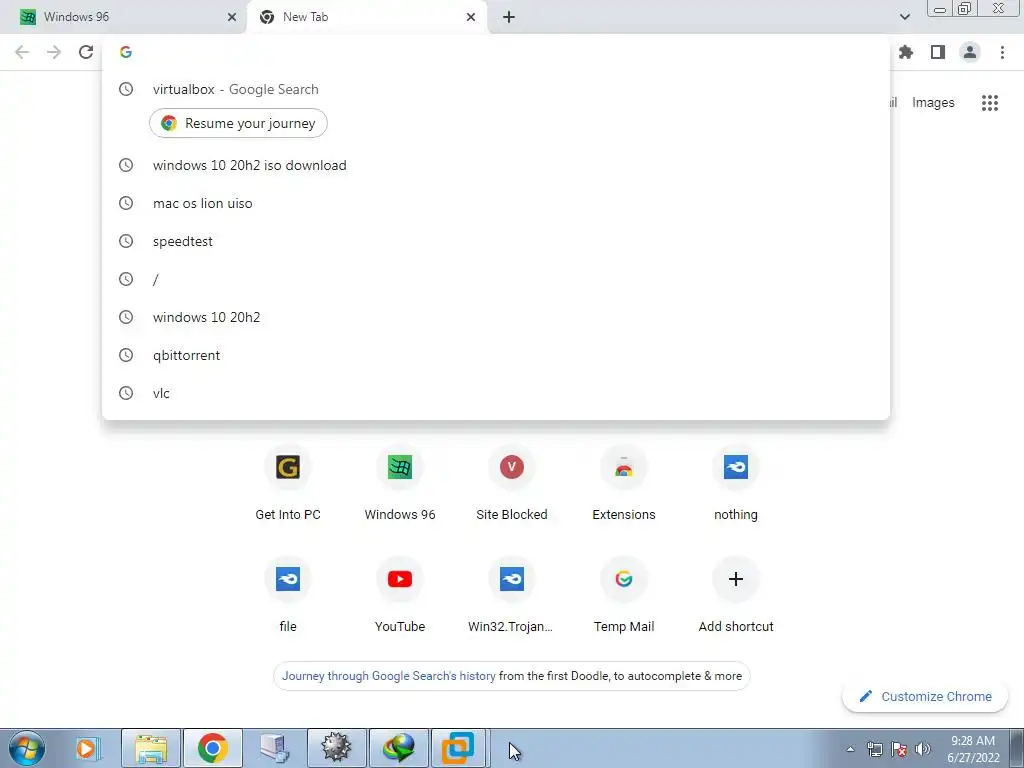Open the Windows 96 shortcut tile
Viewport: 1024px width, 768px height.
click(400, 484)
